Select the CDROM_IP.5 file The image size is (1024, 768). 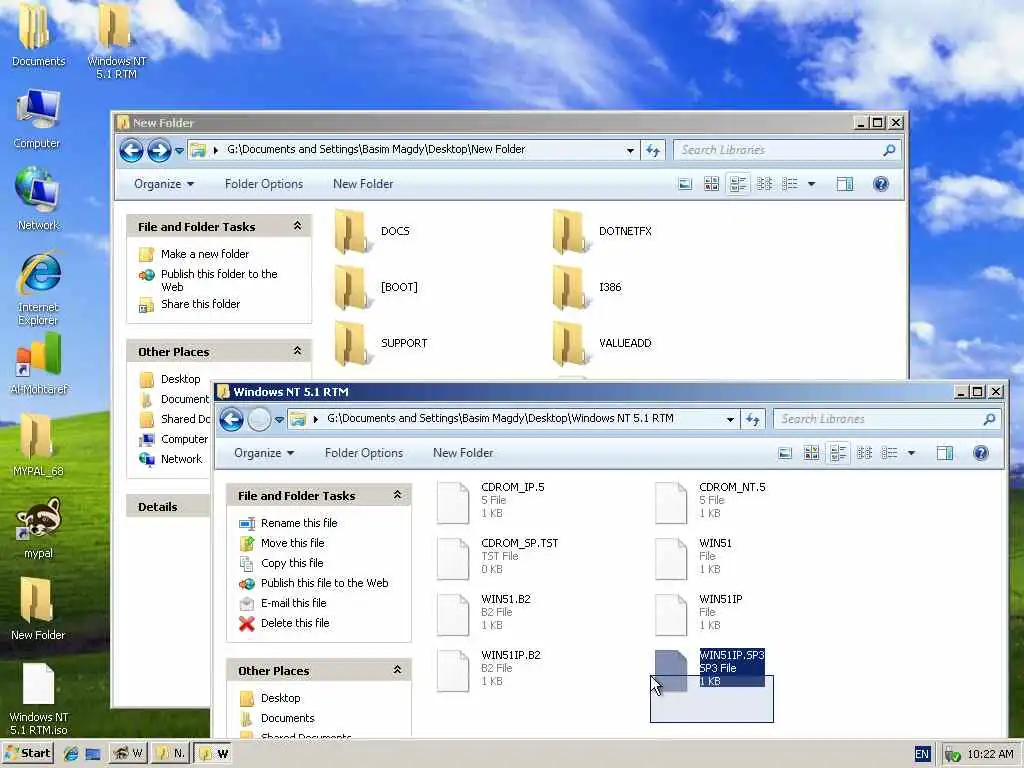[x=491, y=501]
